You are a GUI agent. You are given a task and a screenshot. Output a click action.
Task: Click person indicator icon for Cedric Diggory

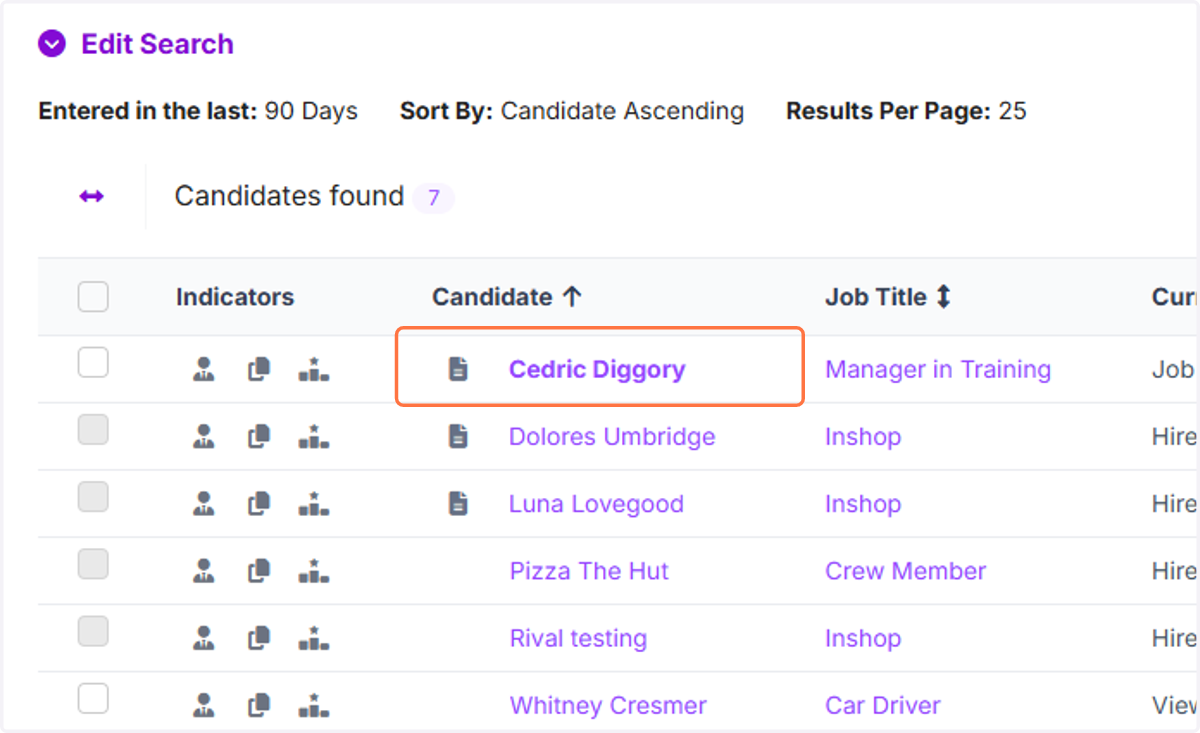(x=204, y=370)
